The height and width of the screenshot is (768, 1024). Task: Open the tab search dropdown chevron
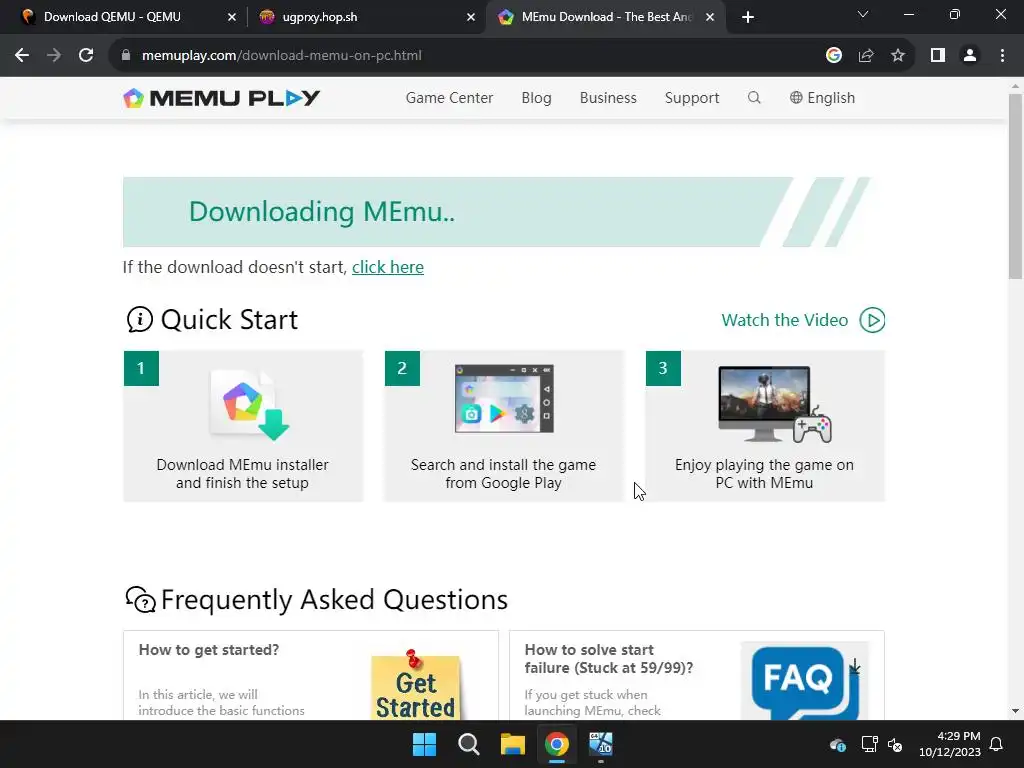tap(863, 14)
